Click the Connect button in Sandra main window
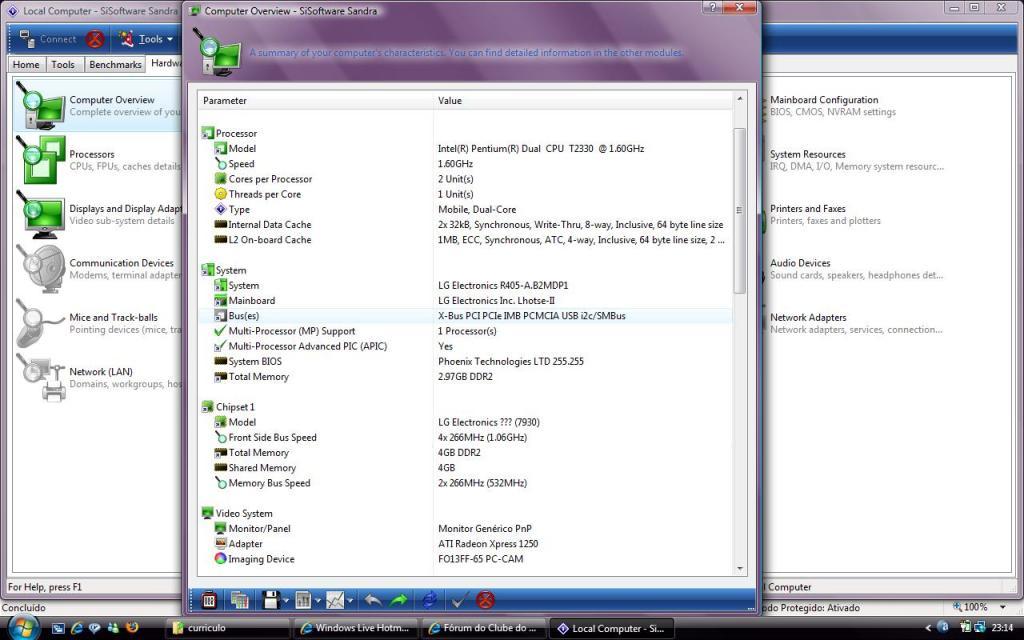 (x=48, y=39)
